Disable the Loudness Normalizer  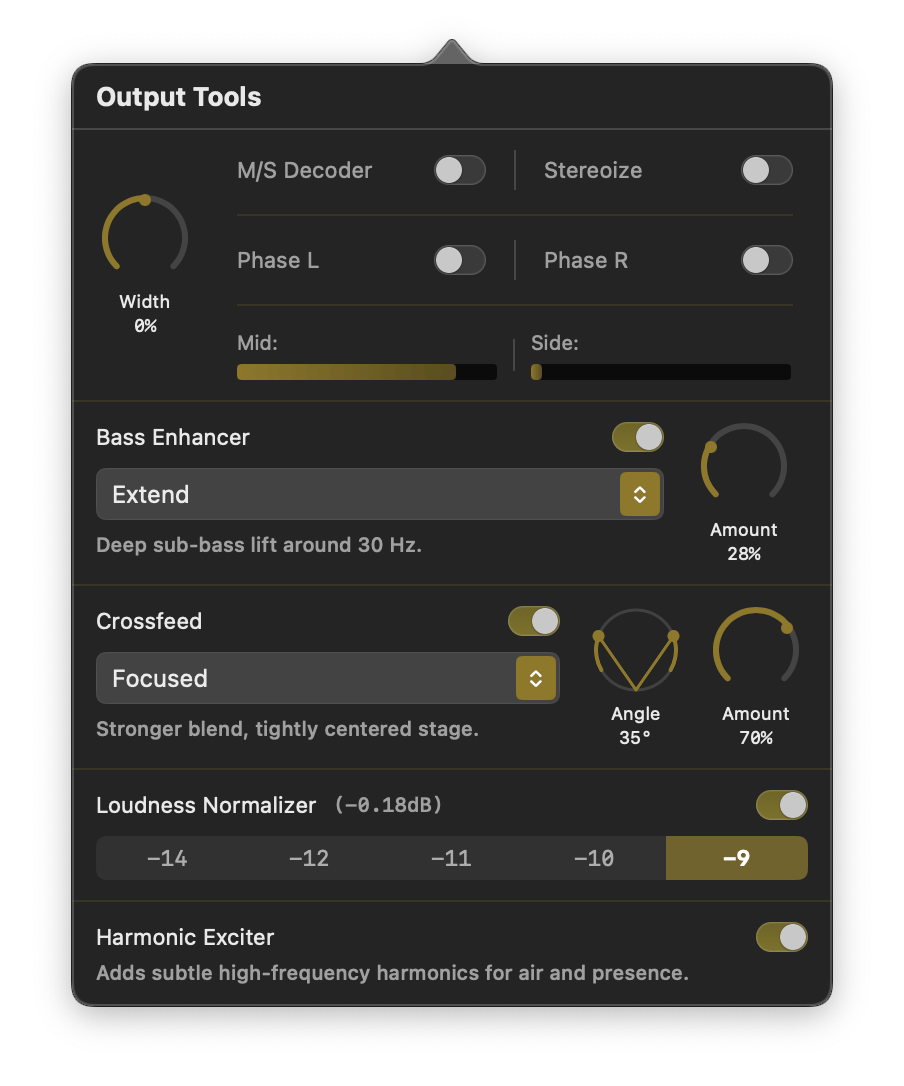(x=781, y=805)
